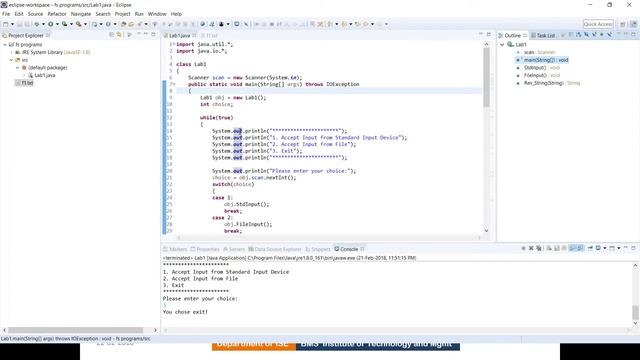Click the Search icon in the main toolbar
This screenshot has height=360, width=640.
point(140,24)
